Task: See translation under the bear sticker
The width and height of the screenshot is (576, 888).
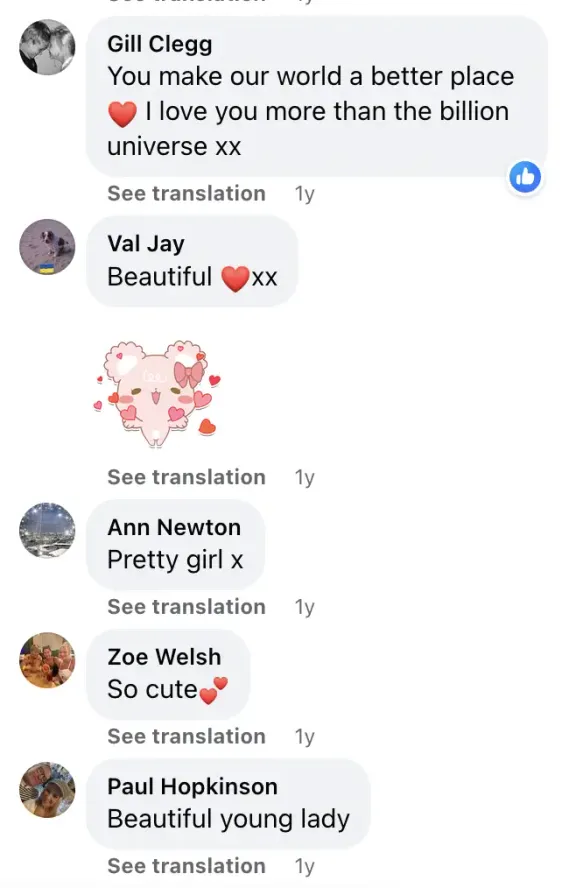Action: pyautogui.click(x=186, y=477)
